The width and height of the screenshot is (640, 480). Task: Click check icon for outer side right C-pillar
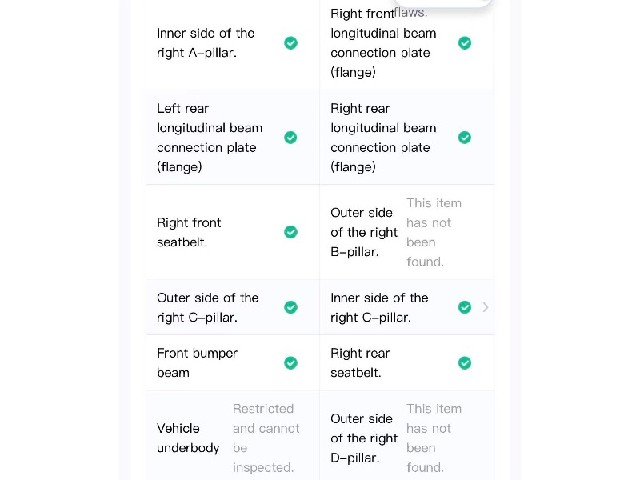(x=291, y=307)
